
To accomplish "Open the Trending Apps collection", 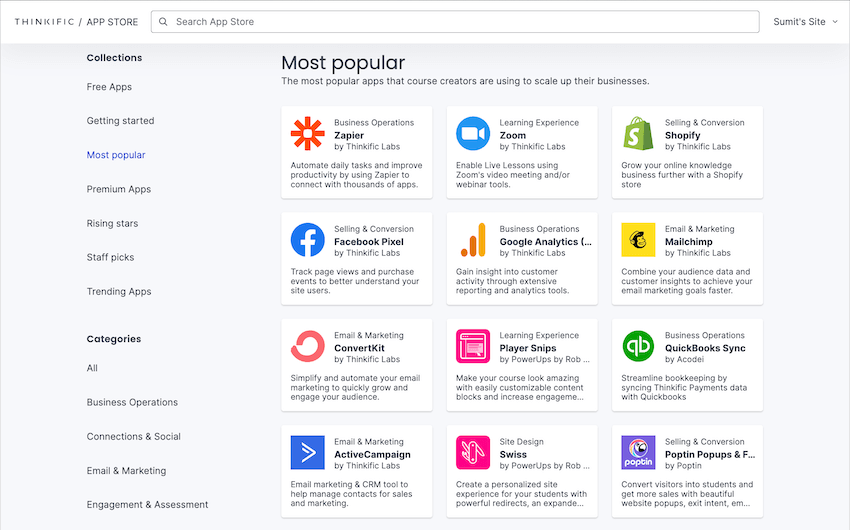I will click(x=119, y=292).
